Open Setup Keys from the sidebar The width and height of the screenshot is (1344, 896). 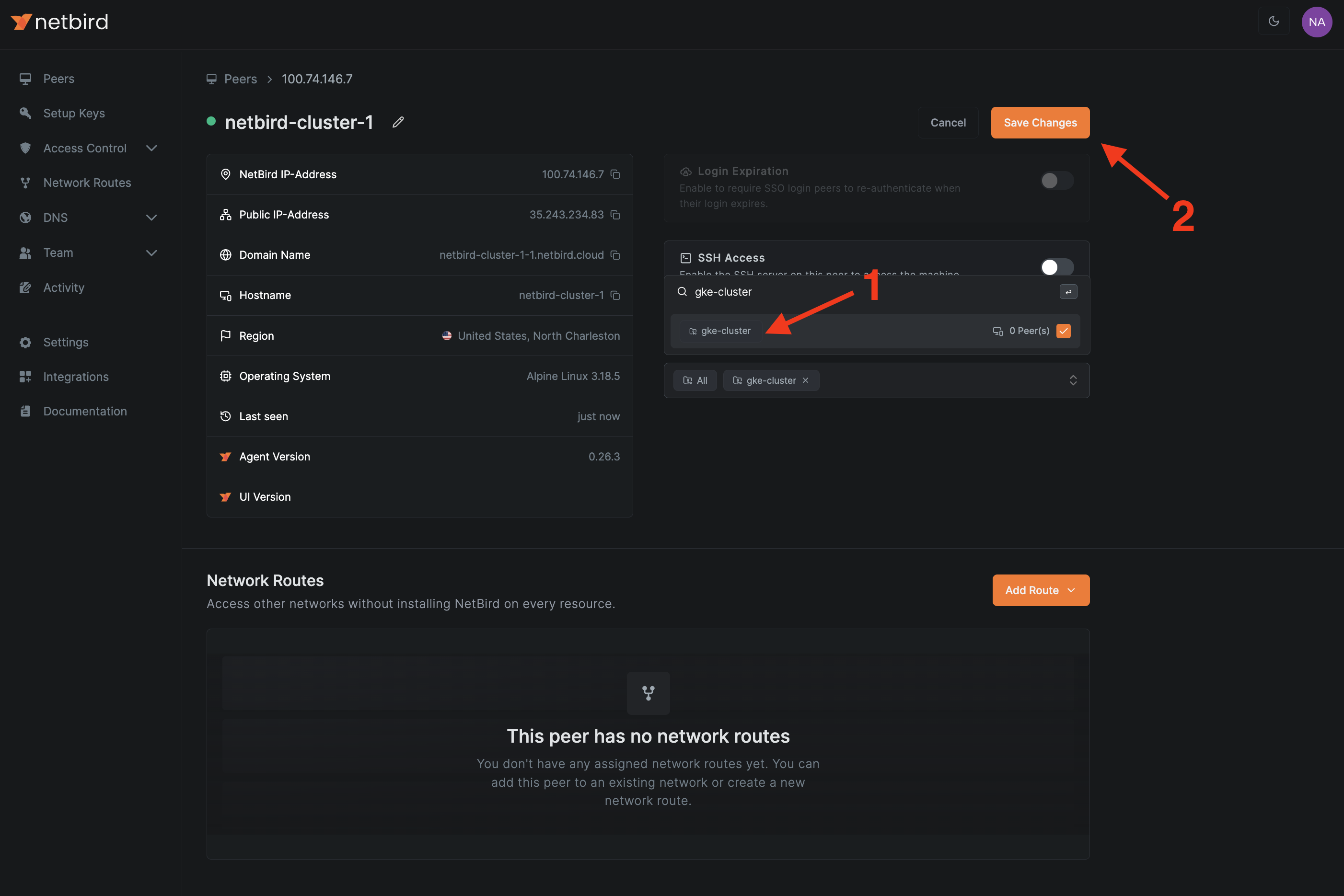tap(73, 113)
